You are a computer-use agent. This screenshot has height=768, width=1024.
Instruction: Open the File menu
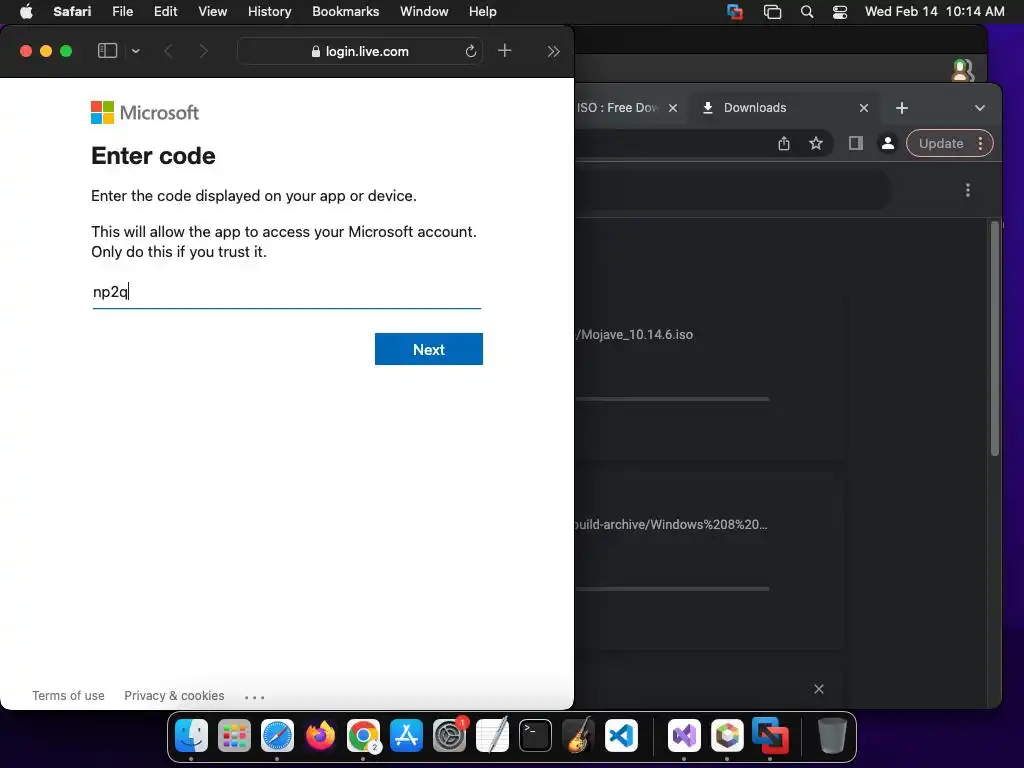click(123, 12)
